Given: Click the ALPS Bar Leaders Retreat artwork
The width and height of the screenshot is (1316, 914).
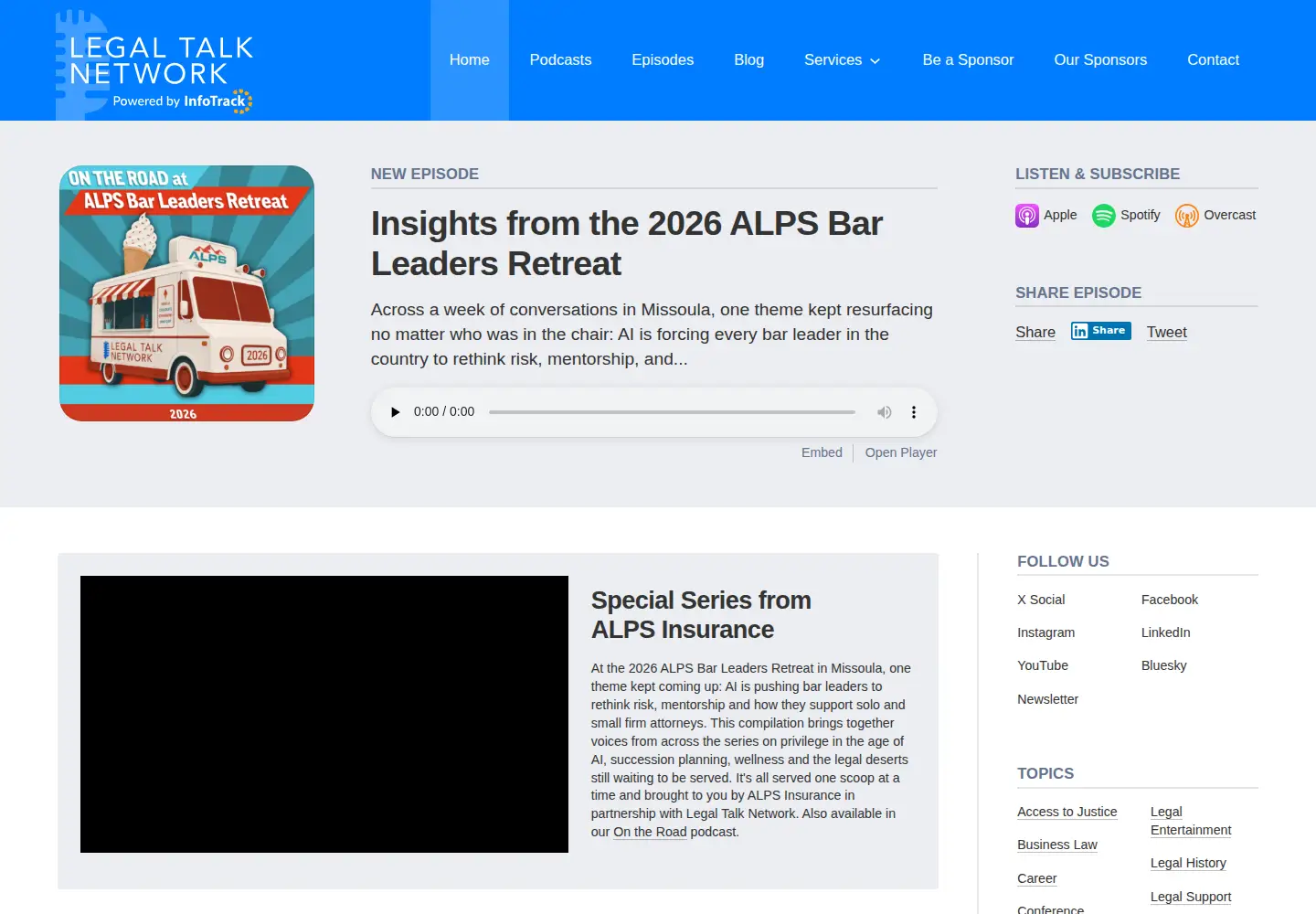Looking at the screenshot, I should (187, 293).
